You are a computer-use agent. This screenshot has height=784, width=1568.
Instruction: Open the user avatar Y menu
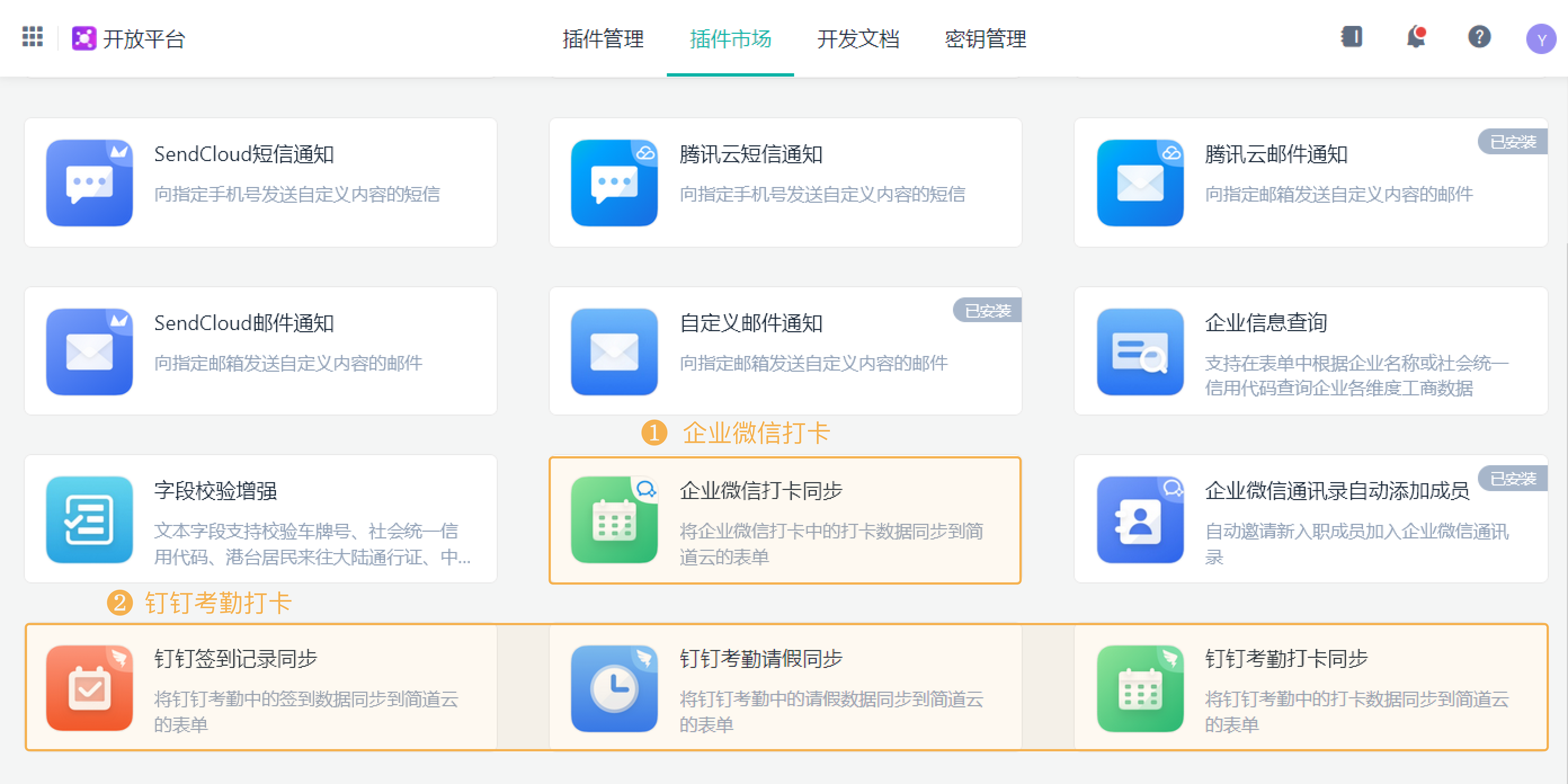click(x=1541, y=39)
